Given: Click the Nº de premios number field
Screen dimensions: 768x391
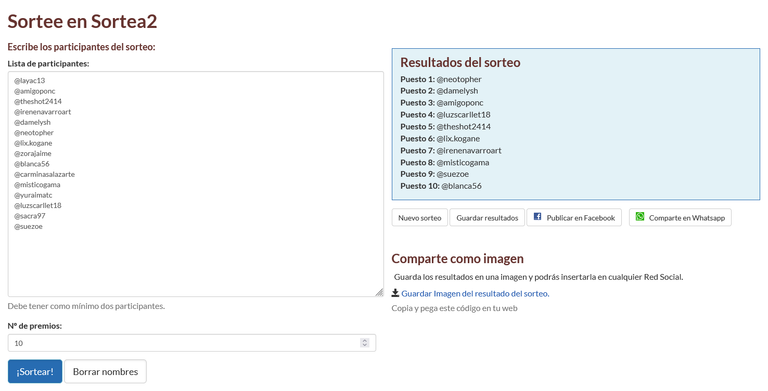Looking at the screenshot, I should point(192,343).
